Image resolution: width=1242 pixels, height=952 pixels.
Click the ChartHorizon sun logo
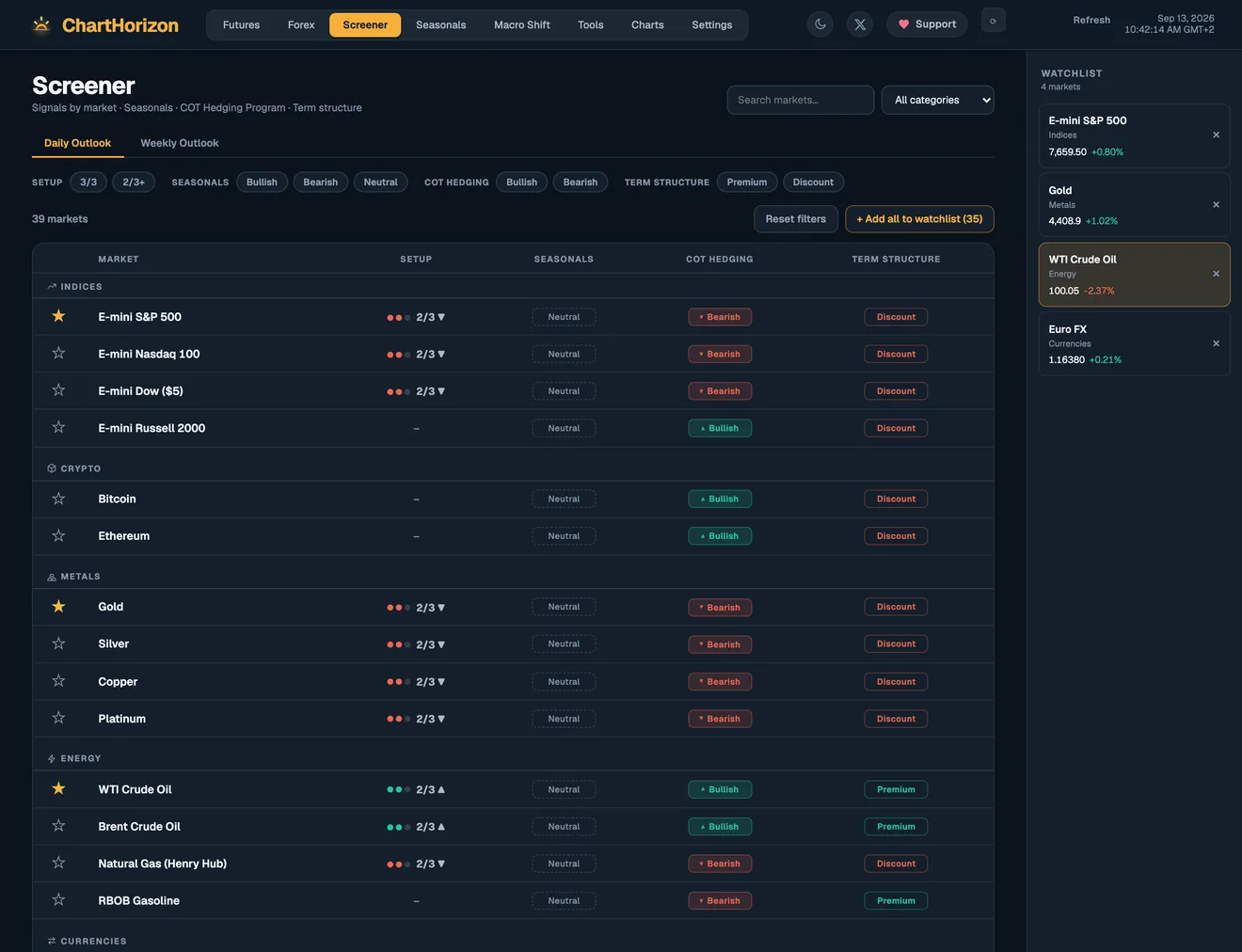point(41,24)
